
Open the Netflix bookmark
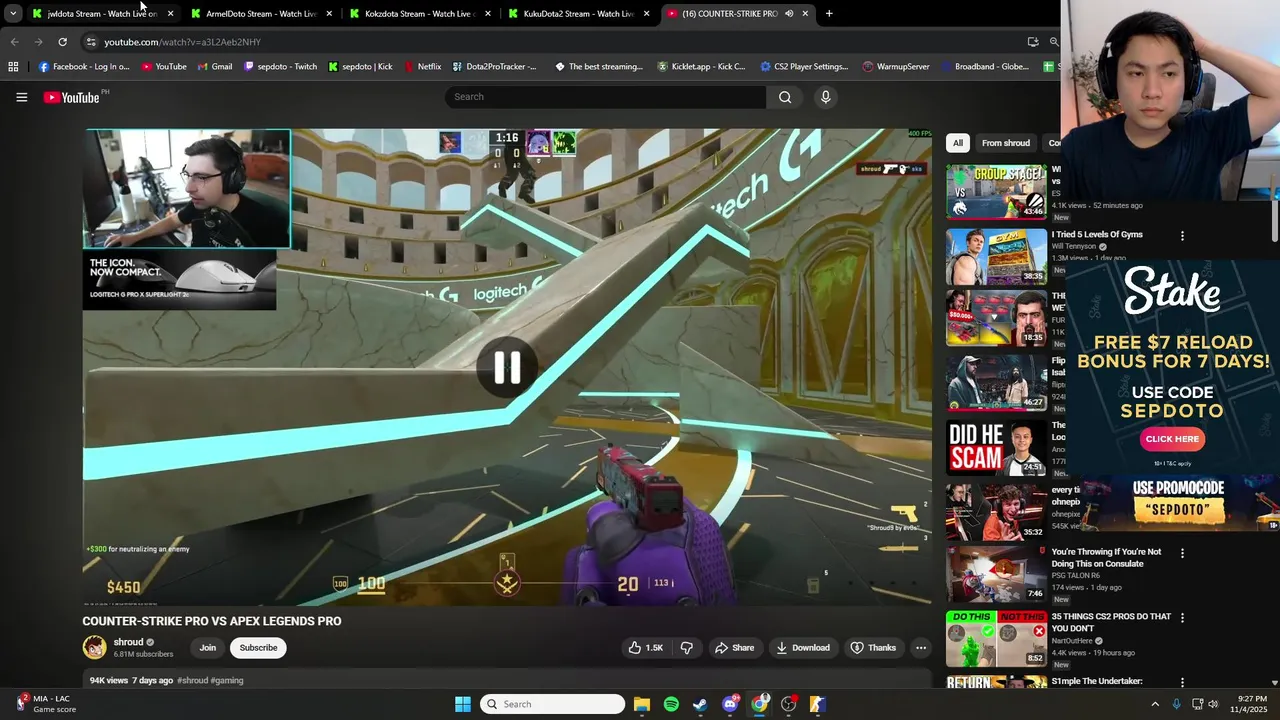pyautogui.click(x=423, y=67)
